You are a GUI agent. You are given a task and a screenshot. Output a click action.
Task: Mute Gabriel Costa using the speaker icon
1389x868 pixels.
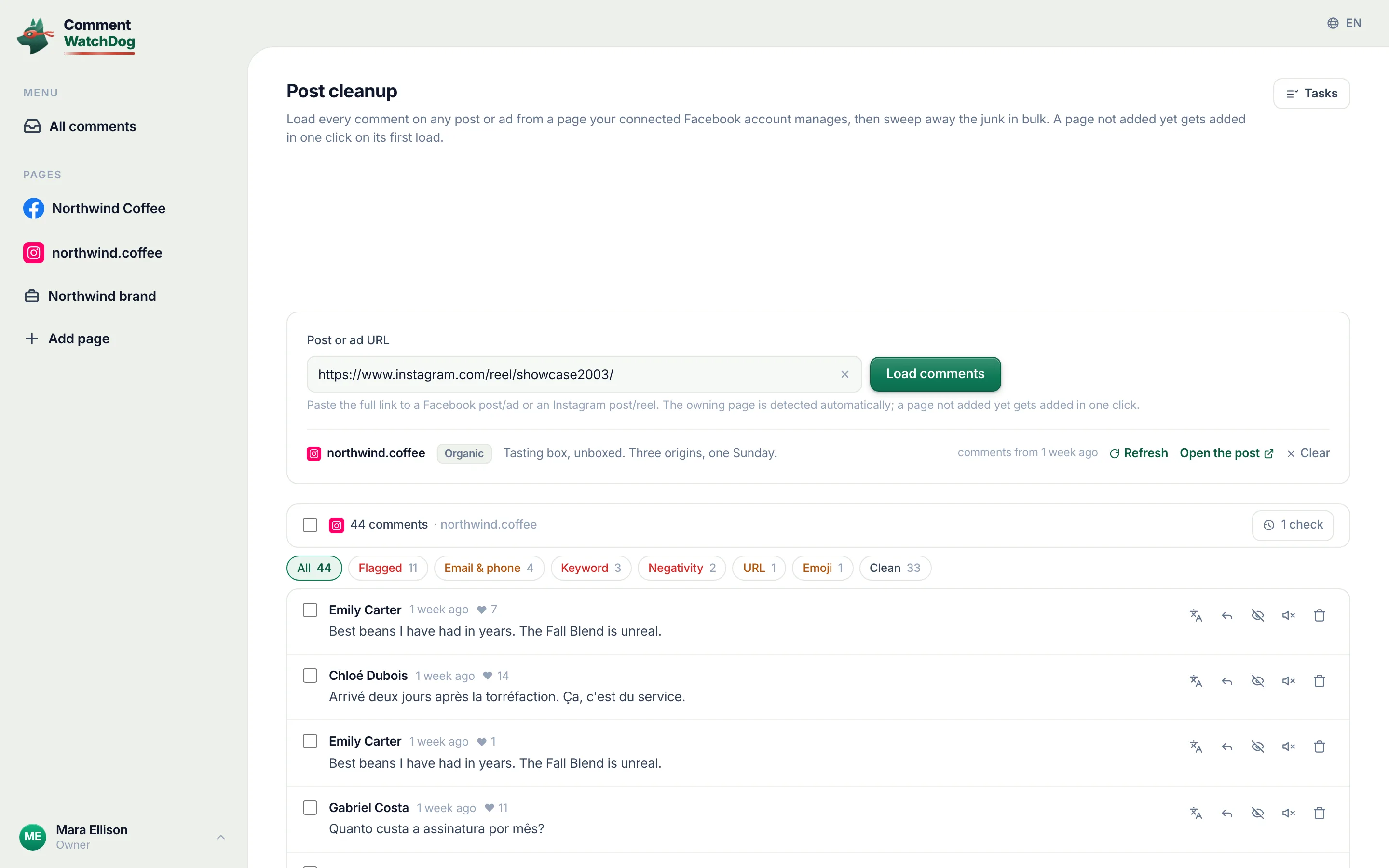[x=1289, y=813]
